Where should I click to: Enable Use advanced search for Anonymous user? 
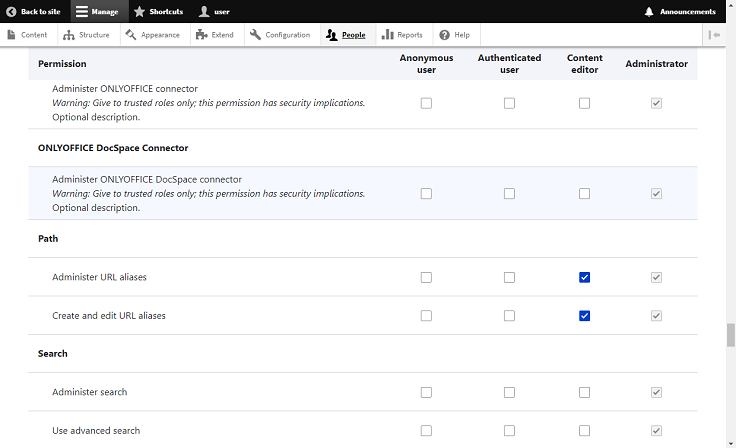(x=426, y=431)
